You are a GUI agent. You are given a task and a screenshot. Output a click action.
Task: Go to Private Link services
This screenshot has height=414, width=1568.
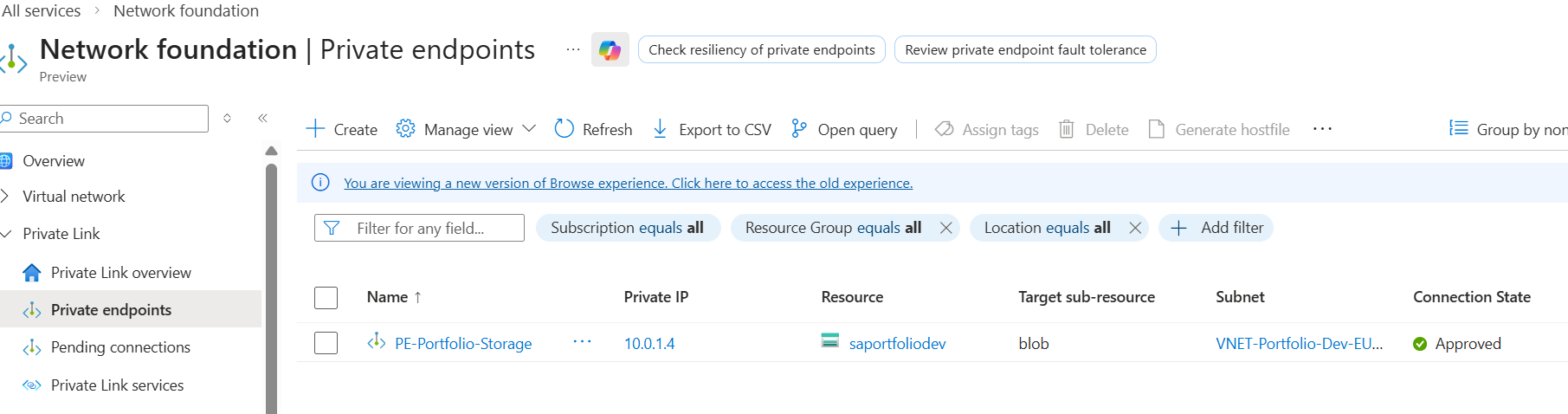(x=117, y=385)
